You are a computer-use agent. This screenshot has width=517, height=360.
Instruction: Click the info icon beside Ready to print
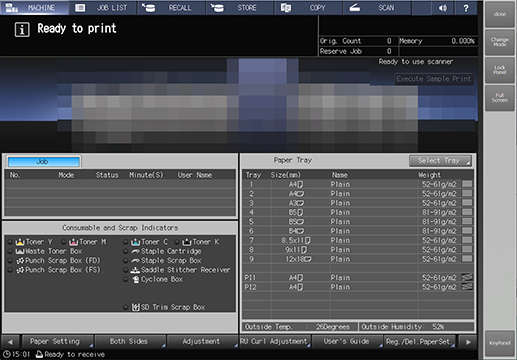[x=22, y=30]
